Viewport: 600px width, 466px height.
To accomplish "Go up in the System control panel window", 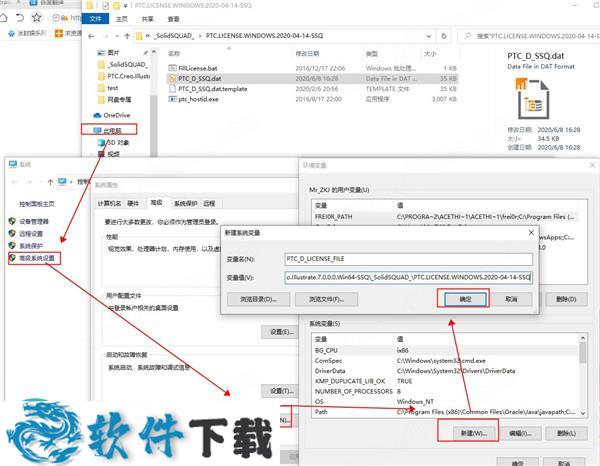I will [50, 182].
